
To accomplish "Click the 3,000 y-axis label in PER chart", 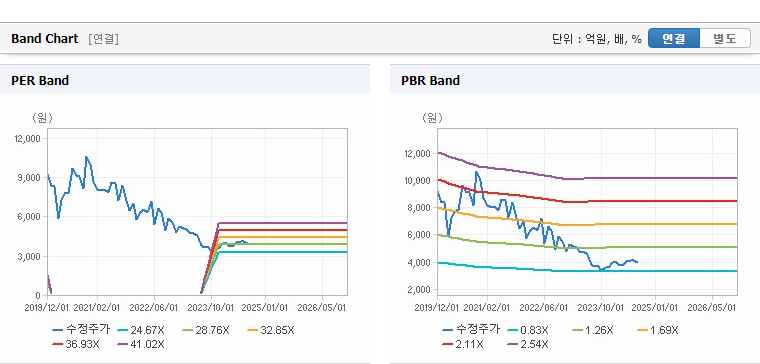I will coord(29,256).
